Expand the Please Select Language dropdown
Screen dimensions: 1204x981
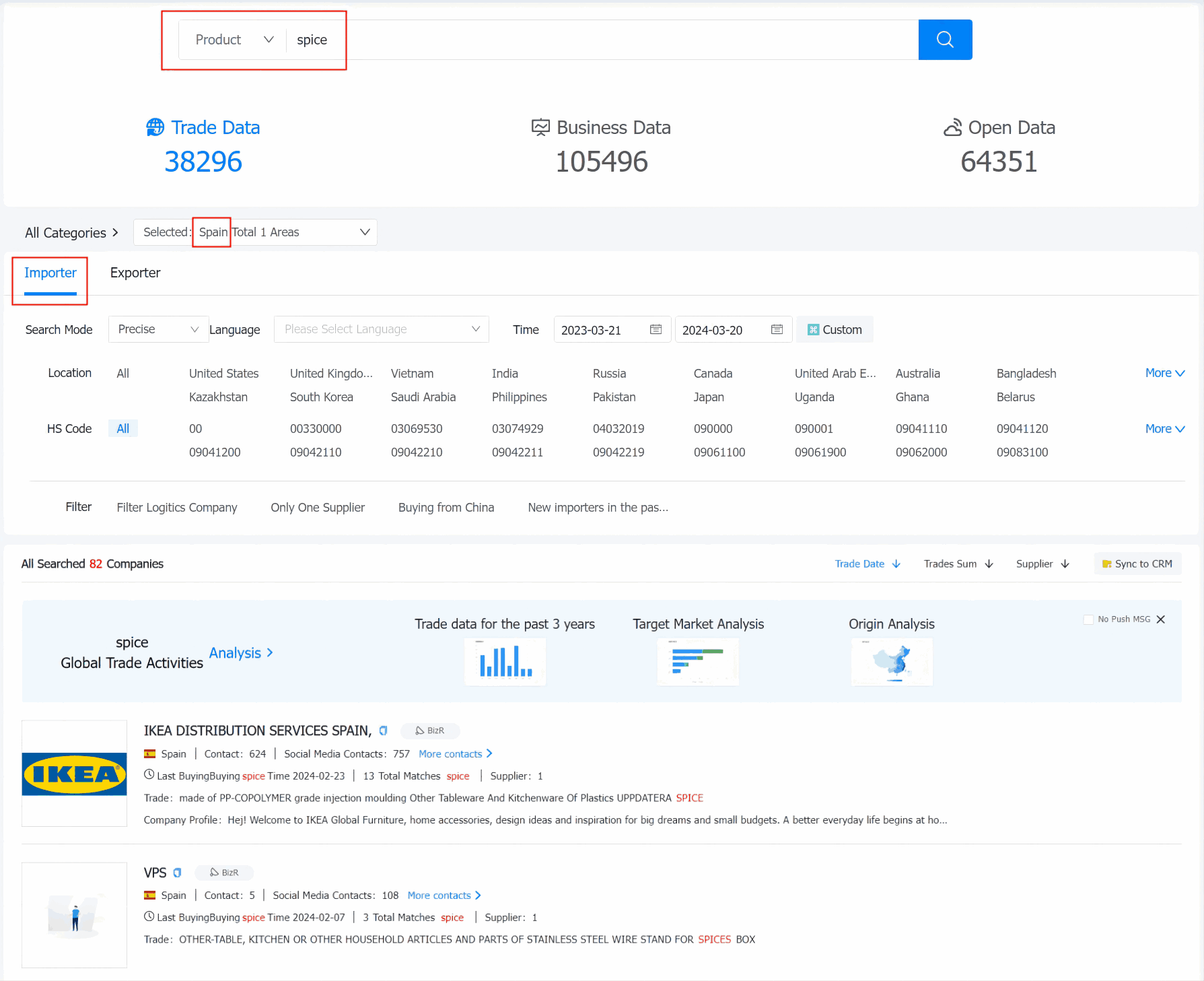pos(381,329)
